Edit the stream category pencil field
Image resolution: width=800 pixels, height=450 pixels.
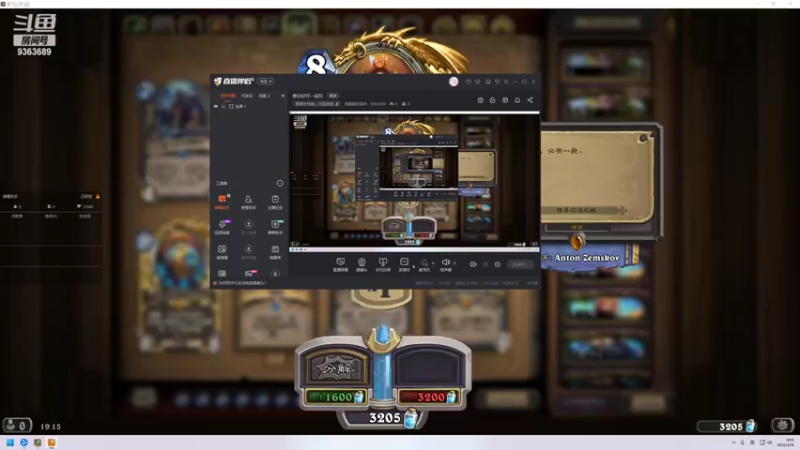coord(316,104)
